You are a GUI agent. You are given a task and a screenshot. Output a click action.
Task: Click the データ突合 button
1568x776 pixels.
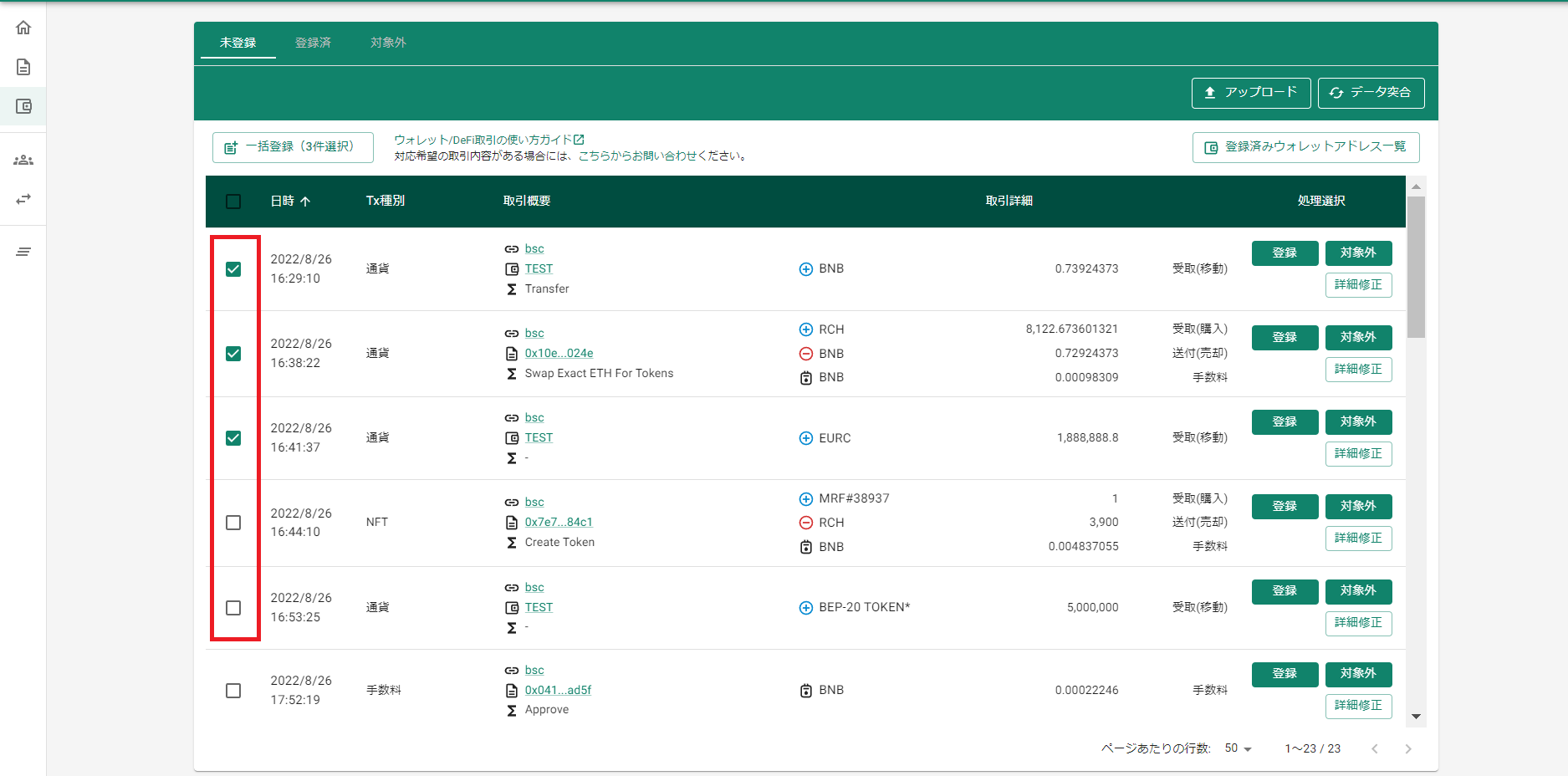(1371, 93)
